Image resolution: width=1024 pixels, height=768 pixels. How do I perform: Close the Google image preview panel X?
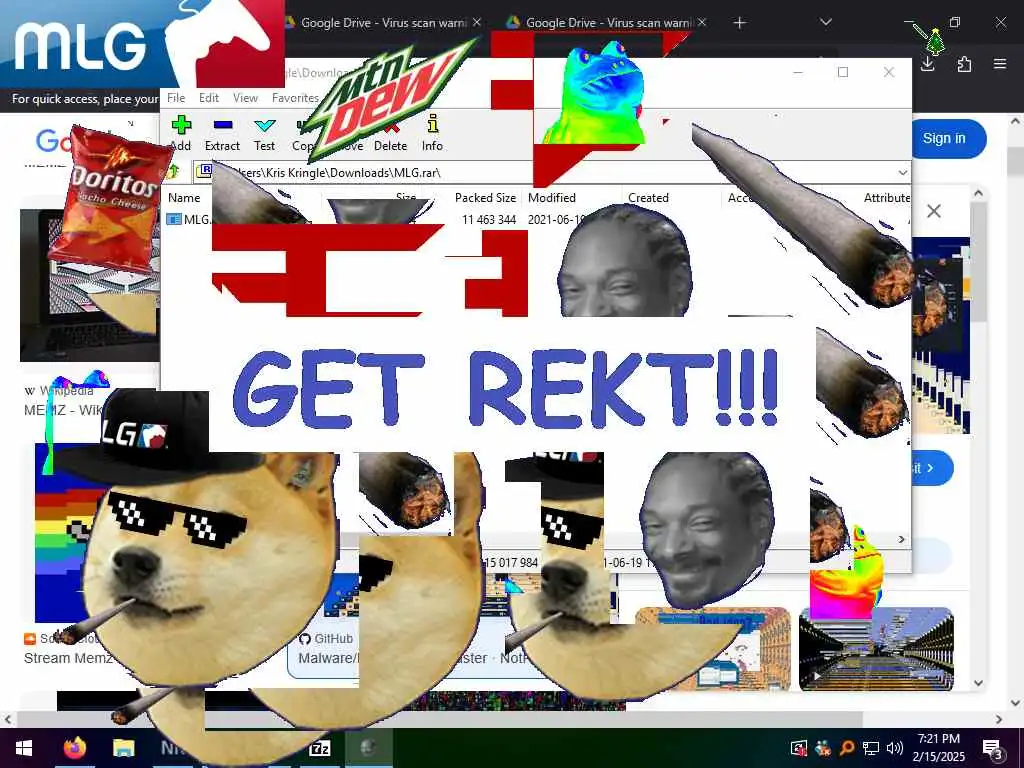[x=934, y=211]
